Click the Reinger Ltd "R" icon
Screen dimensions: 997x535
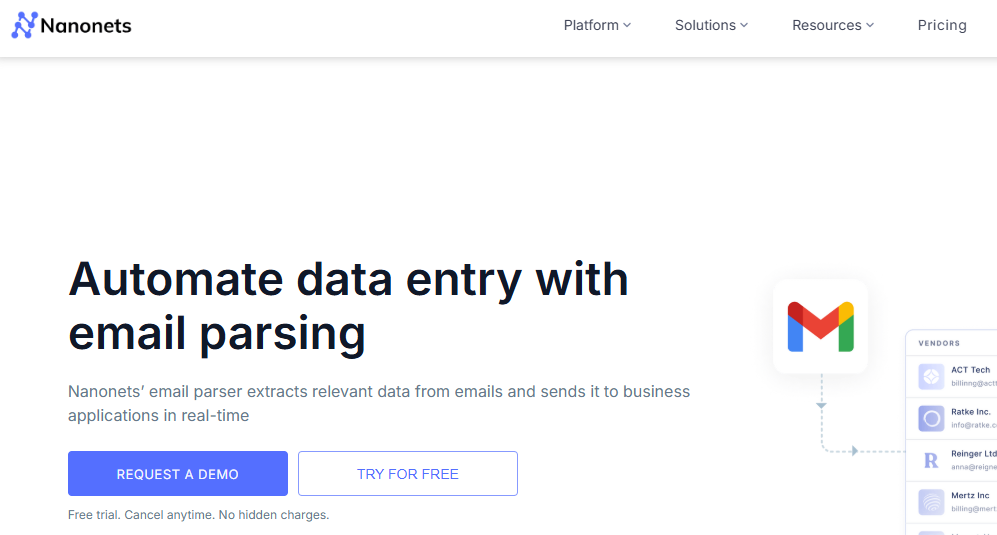coord(931,460)
